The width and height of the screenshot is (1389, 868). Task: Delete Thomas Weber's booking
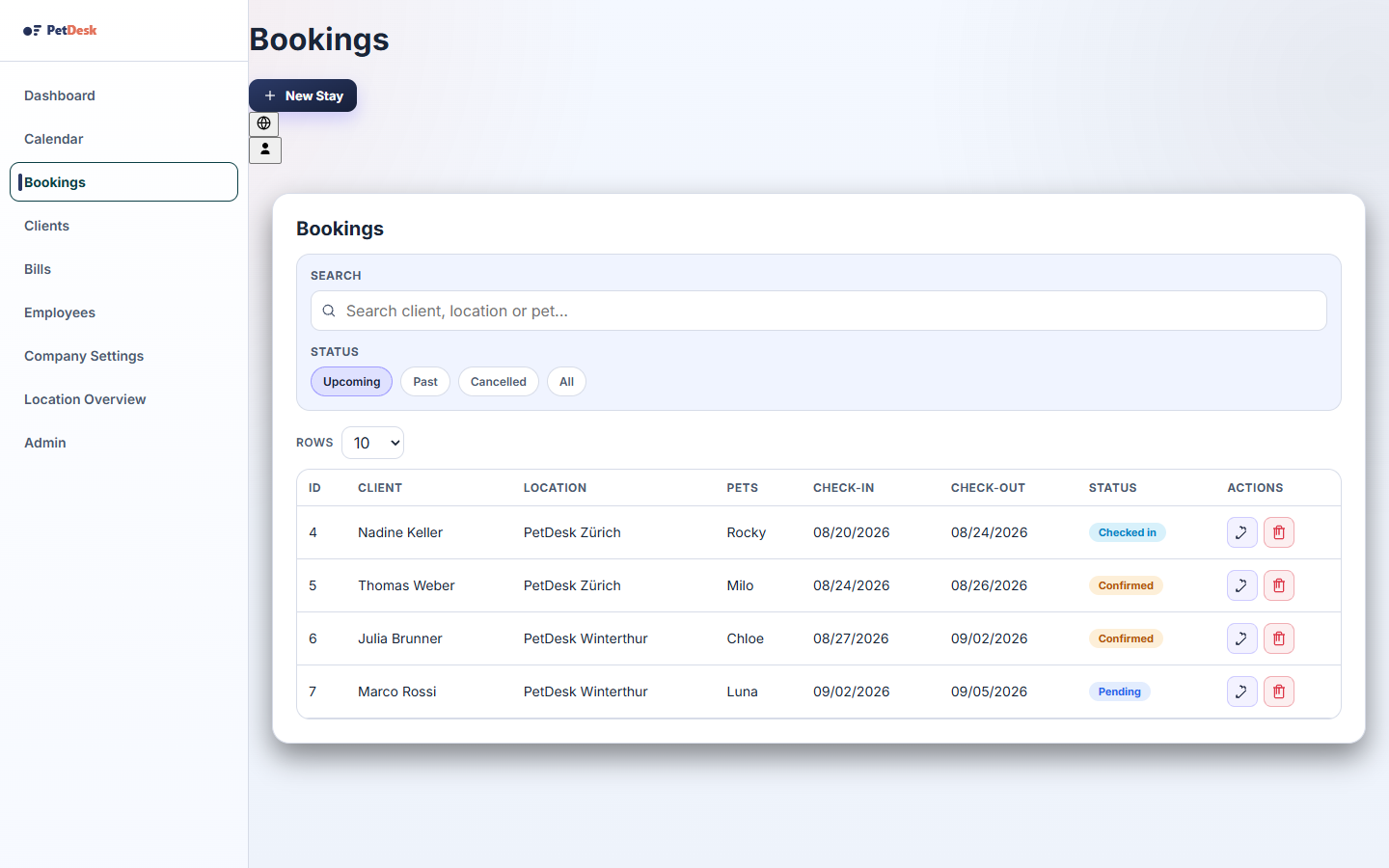[x=1278, y=585]
